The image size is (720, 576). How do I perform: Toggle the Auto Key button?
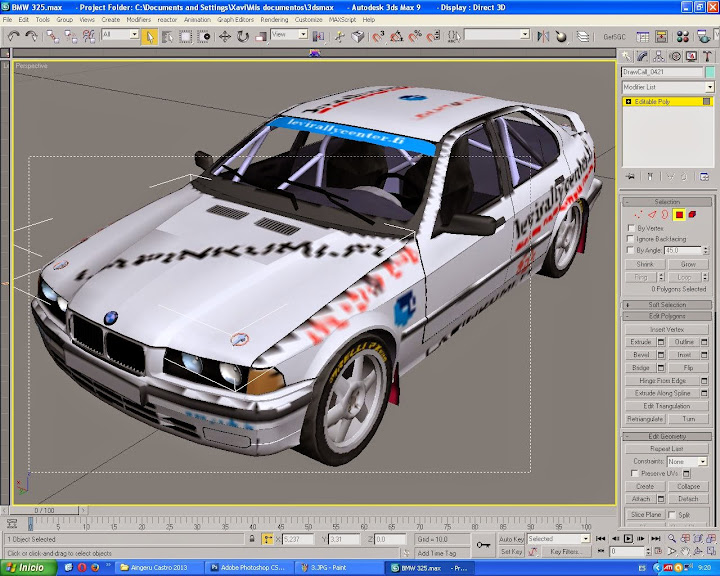pos(511,539)
